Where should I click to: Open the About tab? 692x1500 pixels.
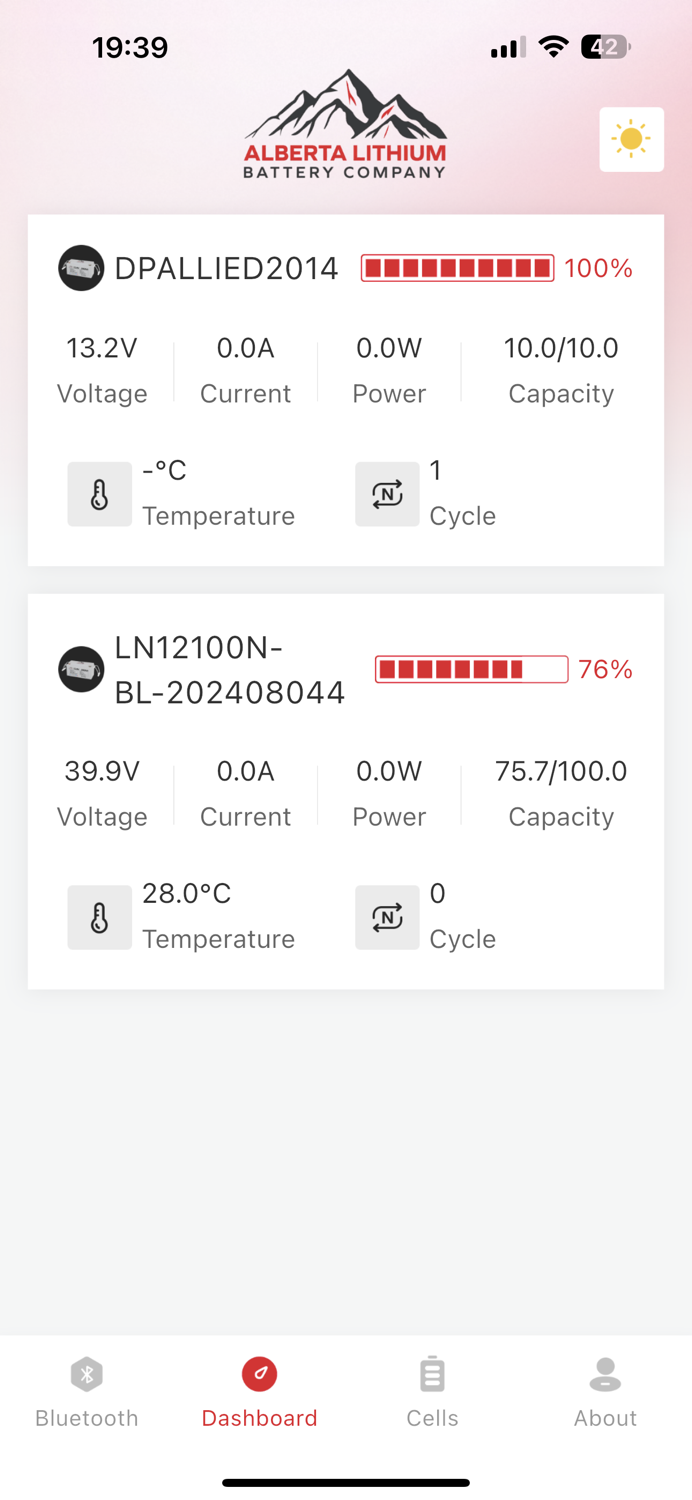(605, 1392)
